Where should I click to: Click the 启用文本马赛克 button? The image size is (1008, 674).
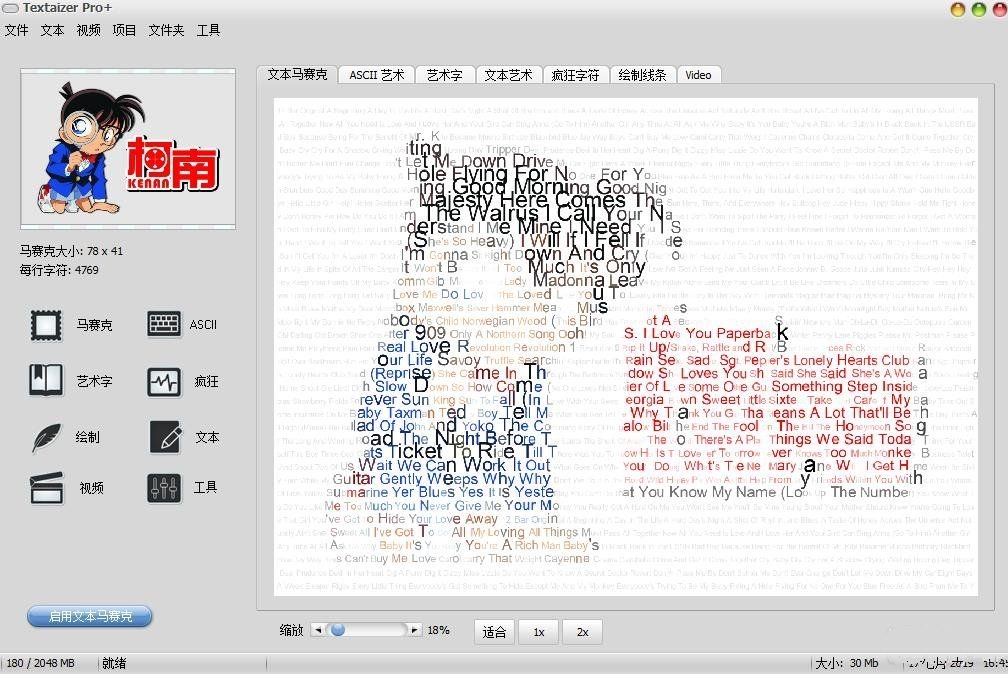tap(90, 616)
